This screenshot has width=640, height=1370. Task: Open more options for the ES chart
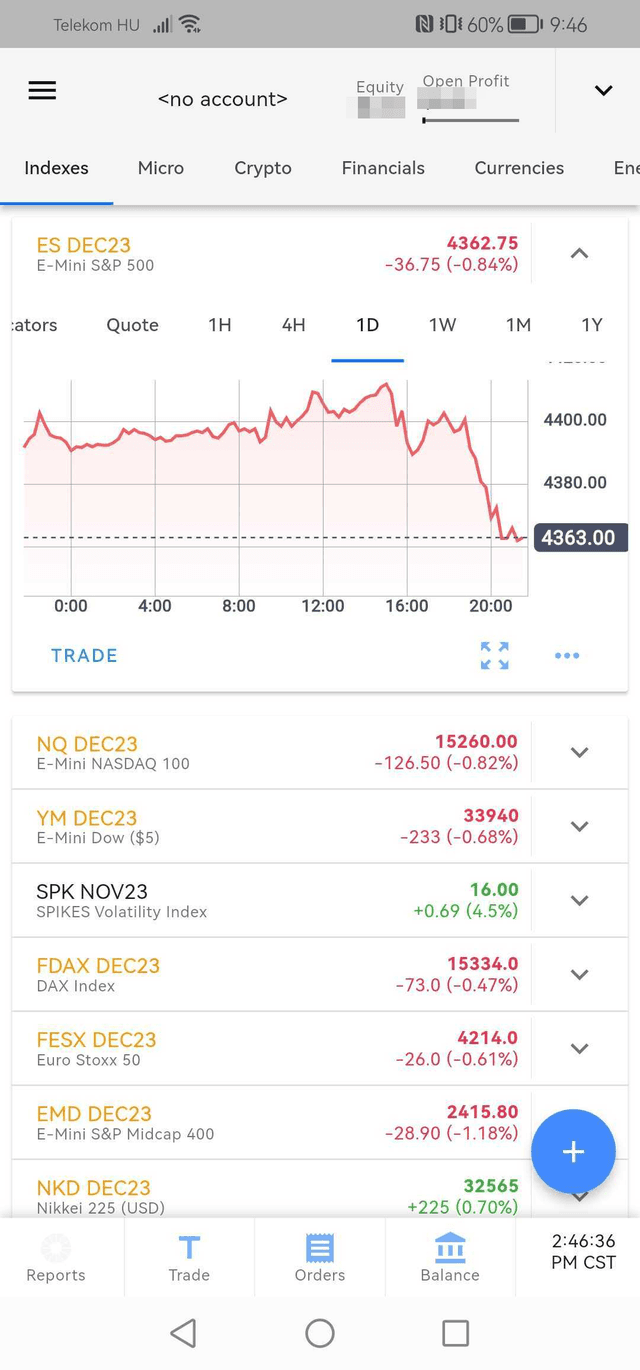(x=567, y=655)
